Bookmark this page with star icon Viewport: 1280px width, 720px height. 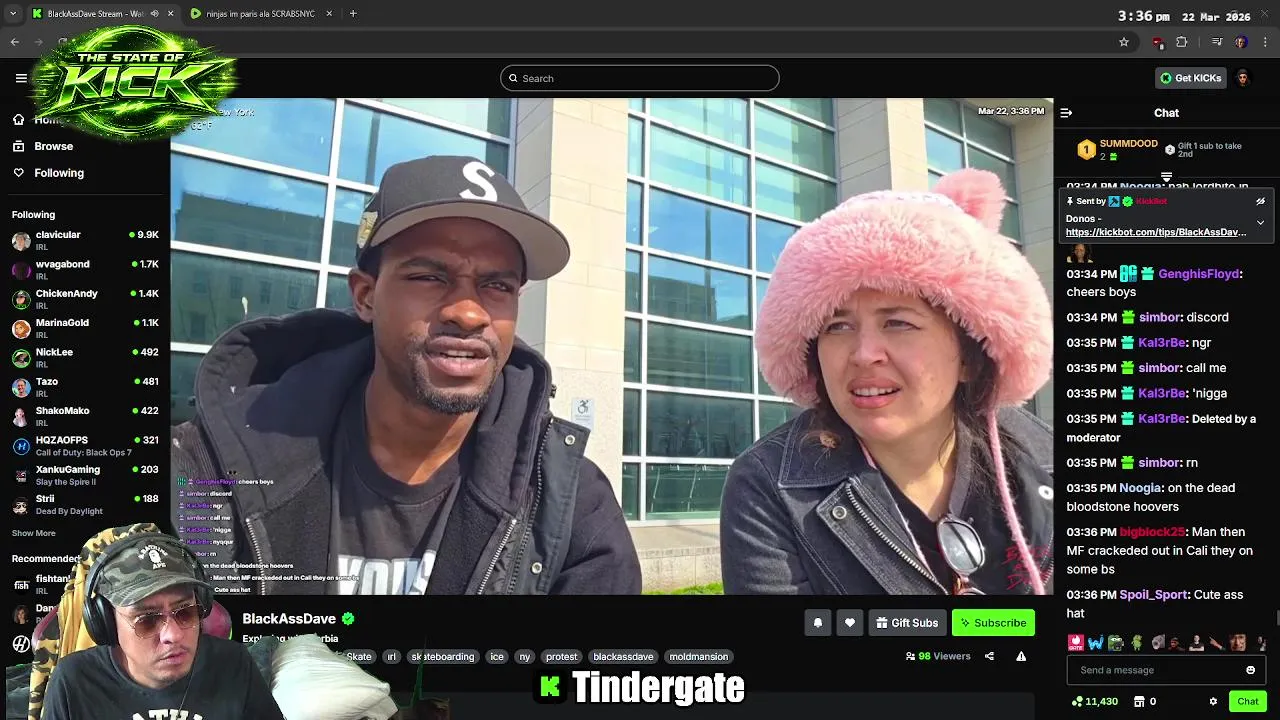coord(1124,42)
